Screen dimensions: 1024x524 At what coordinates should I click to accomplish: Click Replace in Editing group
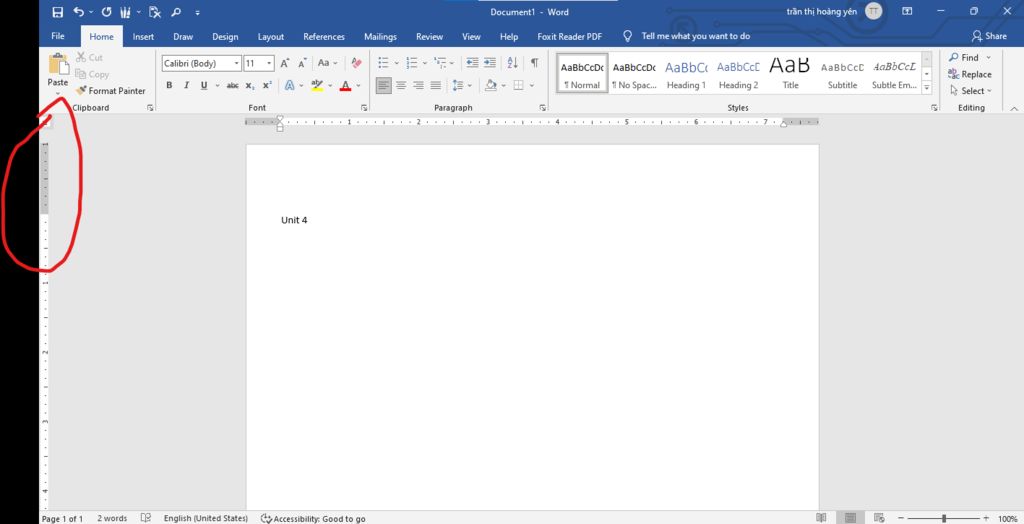(970, 74)
